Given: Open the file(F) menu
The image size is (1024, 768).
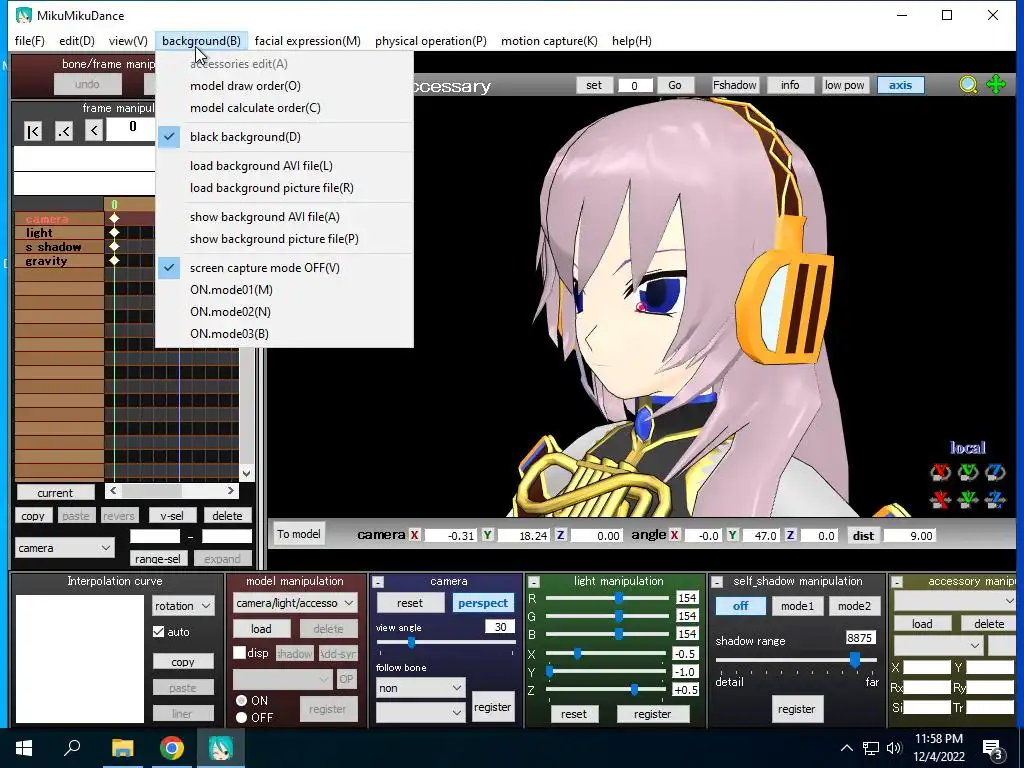Looking at the screenshot, I should coord(29,40).
